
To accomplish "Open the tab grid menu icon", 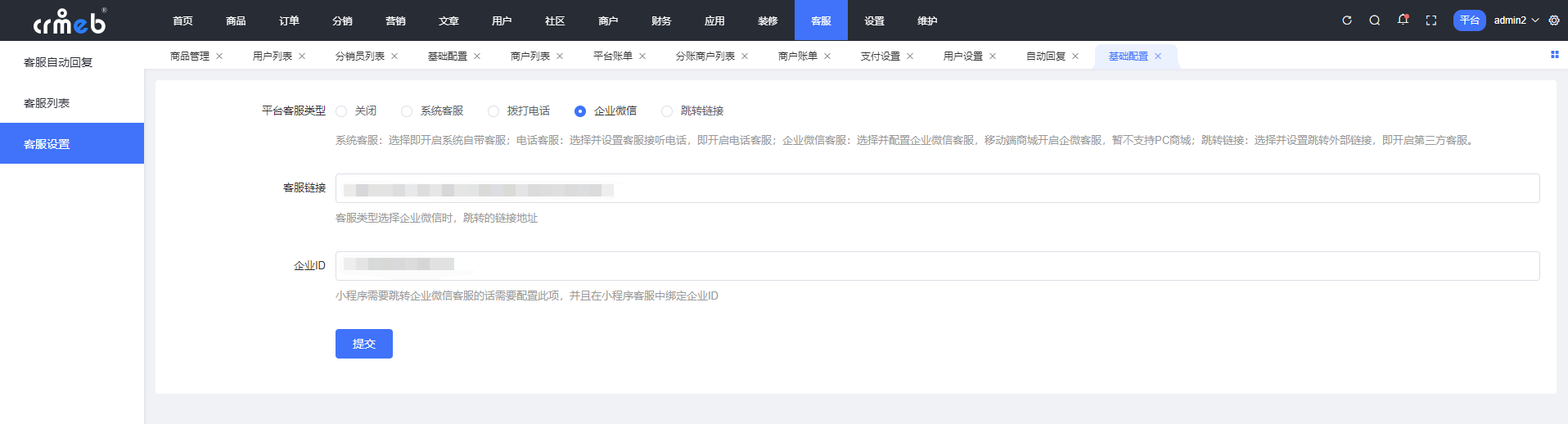I will 1554,55.
